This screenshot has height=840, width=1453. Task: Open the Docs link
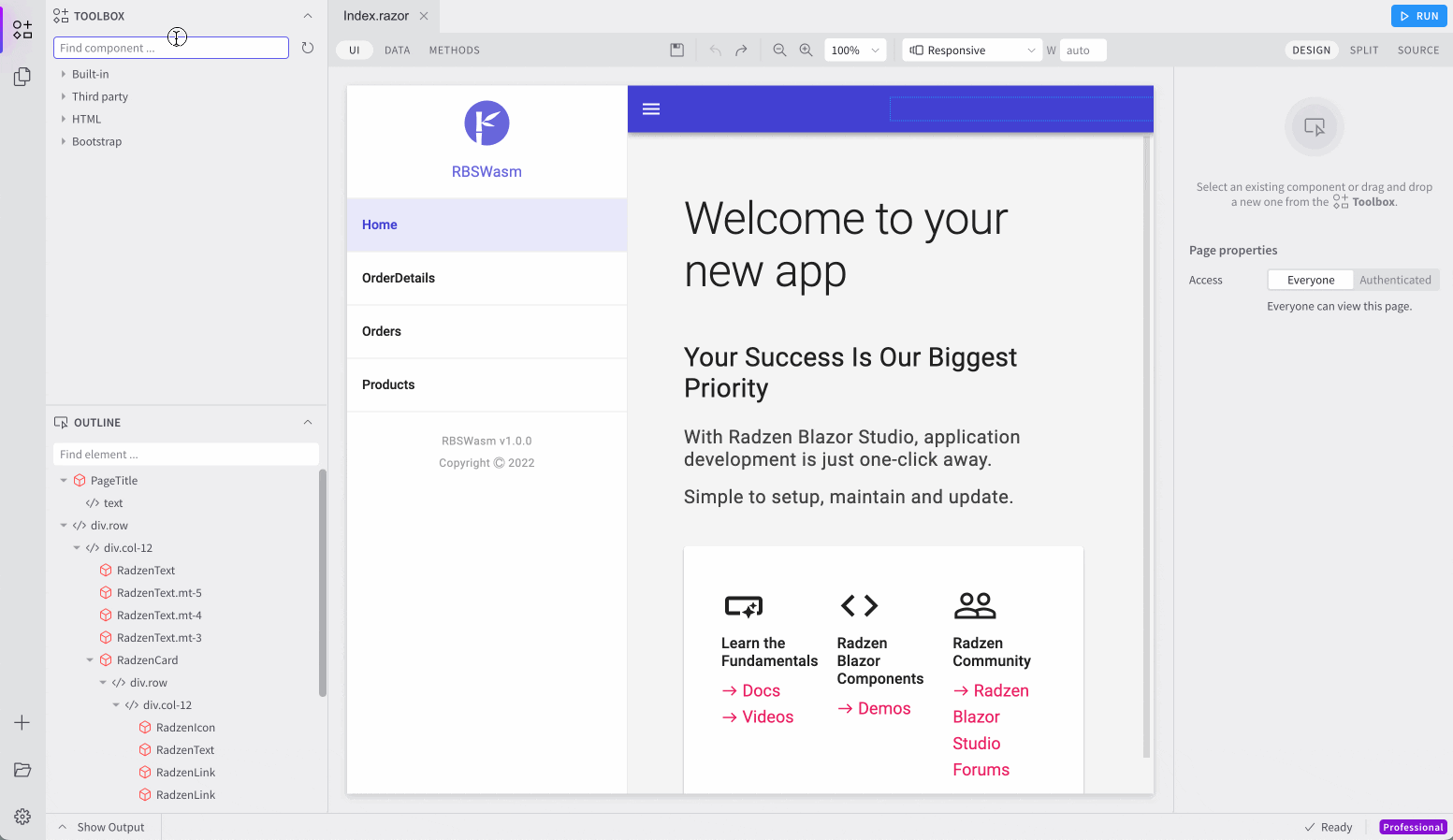point(750,690)
